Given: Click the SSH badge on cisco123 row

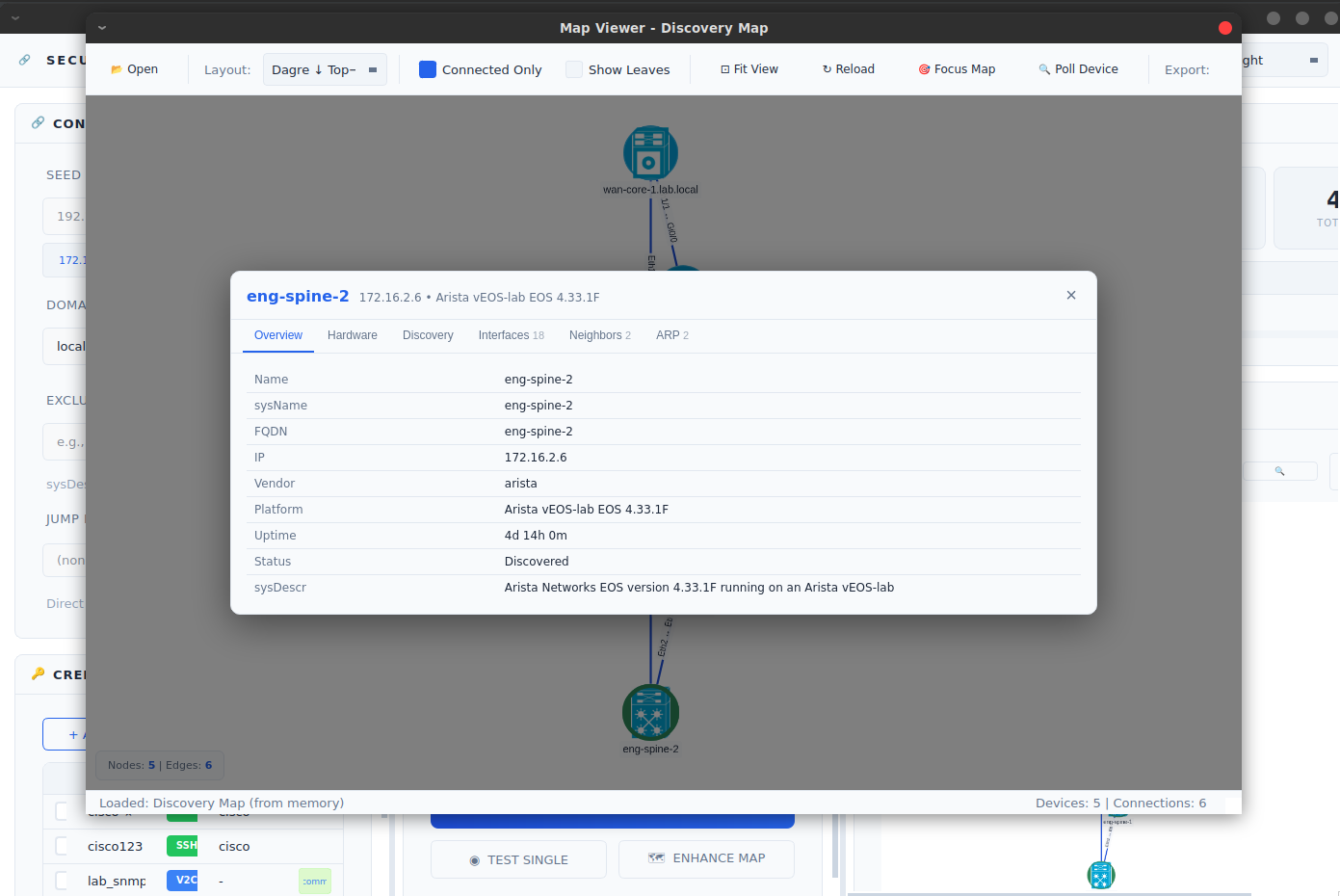Looking at the screenshot, I should point(182,846).
